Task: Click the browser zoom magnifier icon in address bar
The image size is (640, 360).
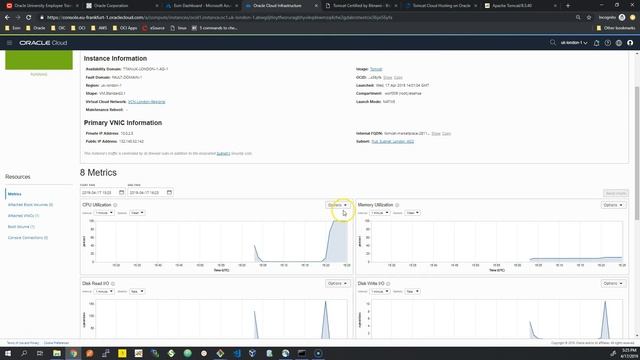Action: (x=578, y=18)
